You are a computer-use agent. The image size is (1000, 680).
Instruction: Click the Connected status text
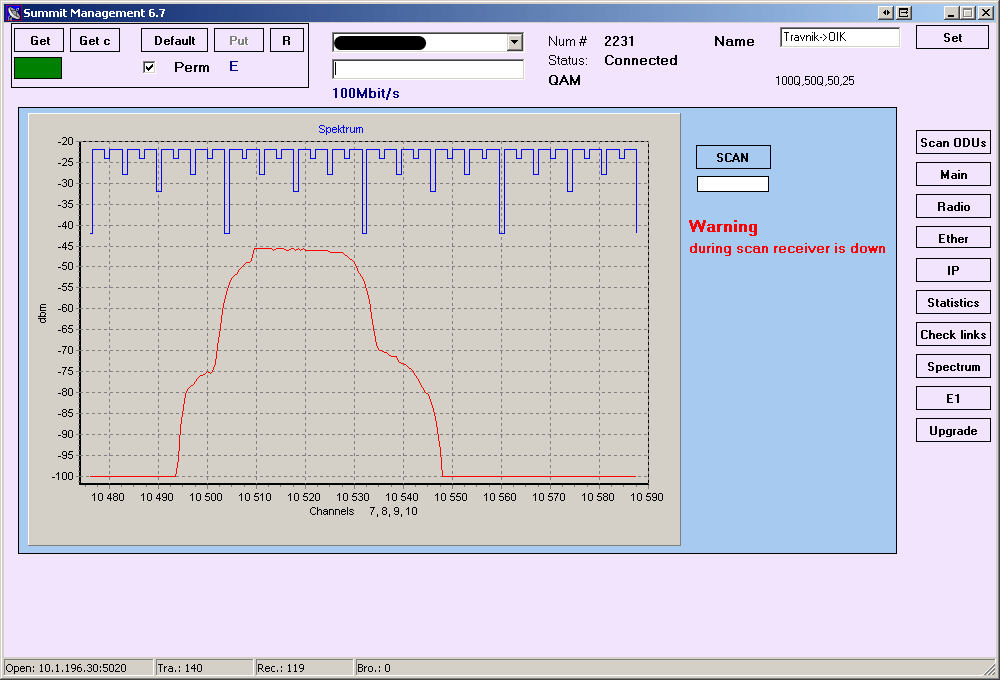pos(640,60)
